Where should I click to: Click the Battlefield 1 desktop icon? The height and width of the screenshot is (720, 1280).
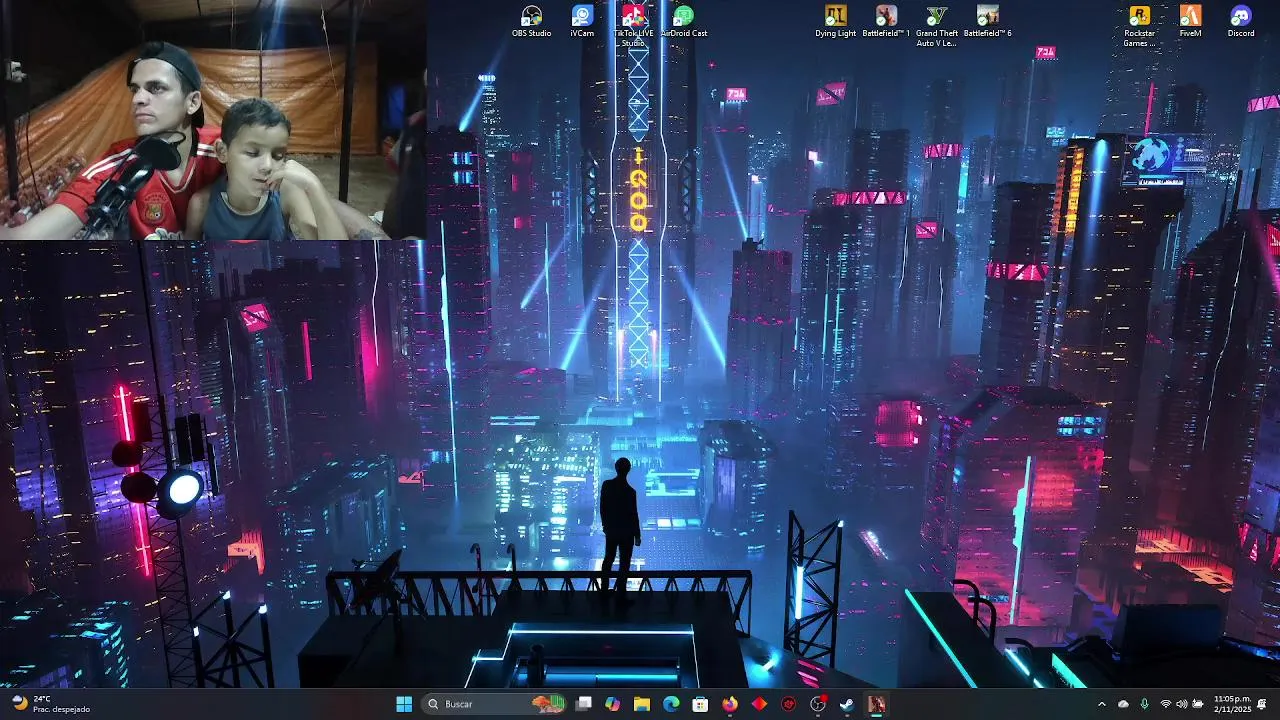[x=886, y=21]
